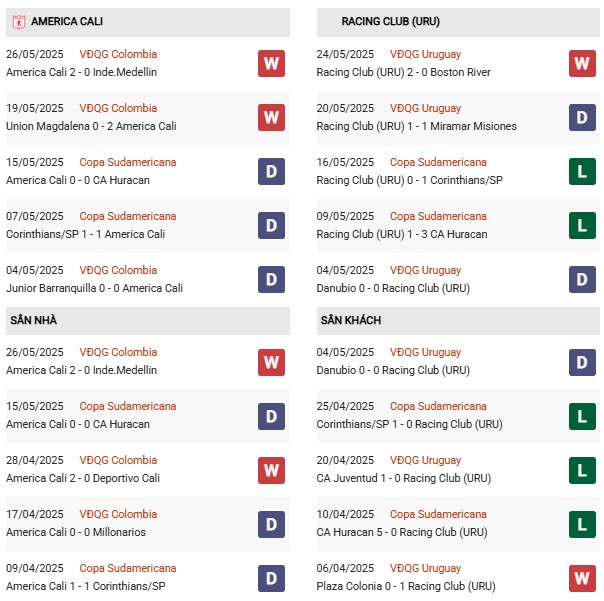
Task: Open VĐQG Uruguay link dated 24/05/2025
Action: (x=425, y=54)
